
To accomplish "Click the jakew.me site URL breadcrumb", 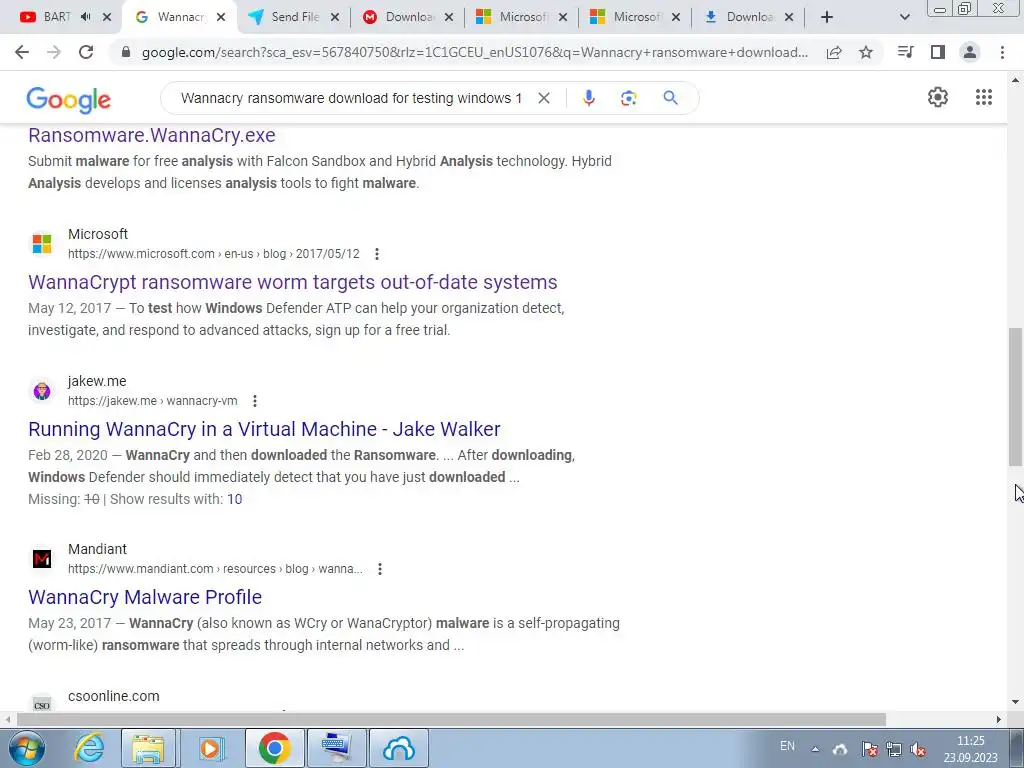I will [x=153, y=401].
